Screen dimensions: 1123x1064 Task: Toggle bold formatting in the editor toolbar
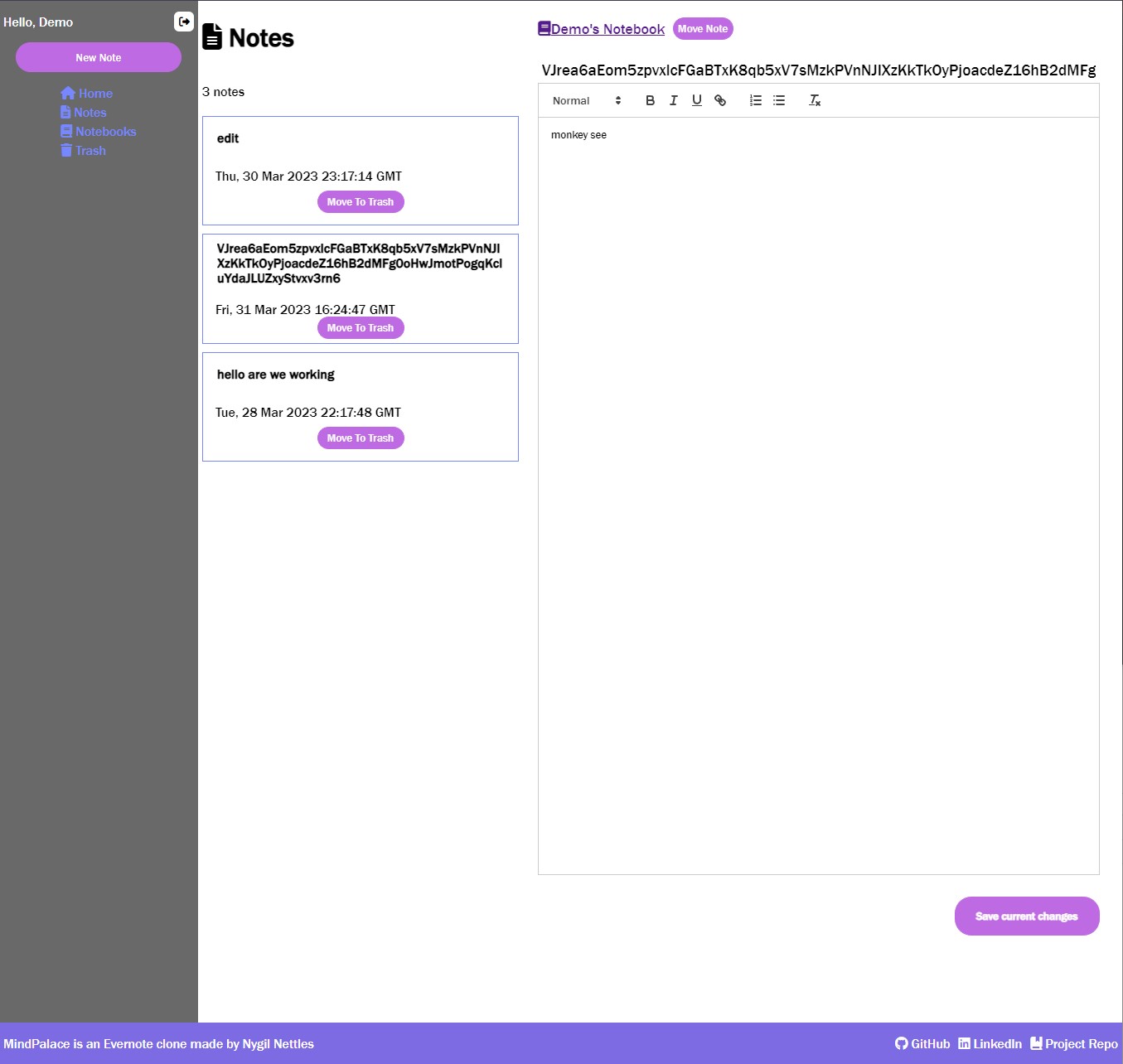tap(650, 100)
